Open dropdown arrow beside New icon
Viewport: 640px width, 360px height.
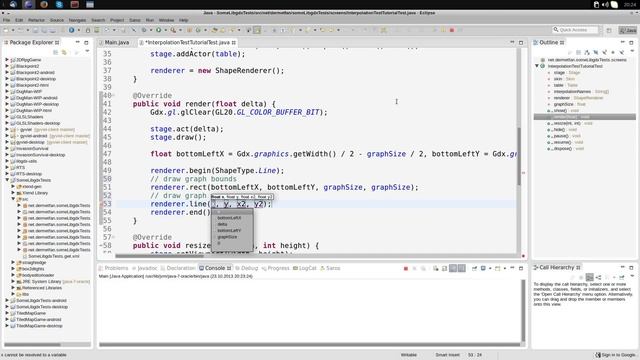pyautogui.click(x=13, y=30)
